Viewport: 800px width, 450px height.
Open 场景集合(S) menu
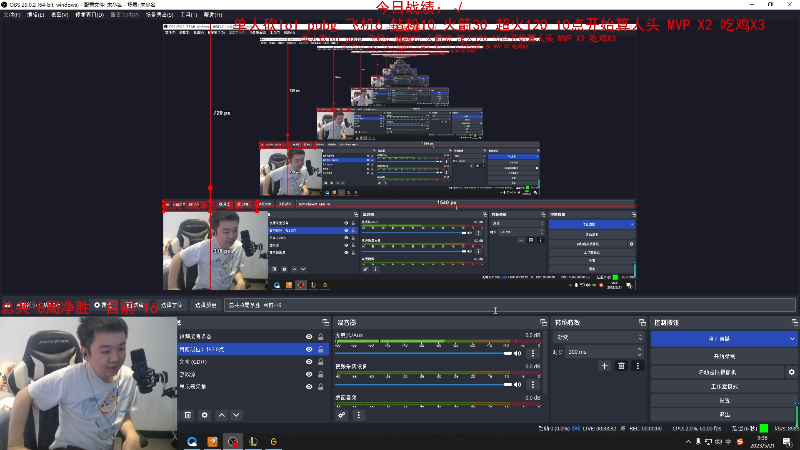pos(160,15)
